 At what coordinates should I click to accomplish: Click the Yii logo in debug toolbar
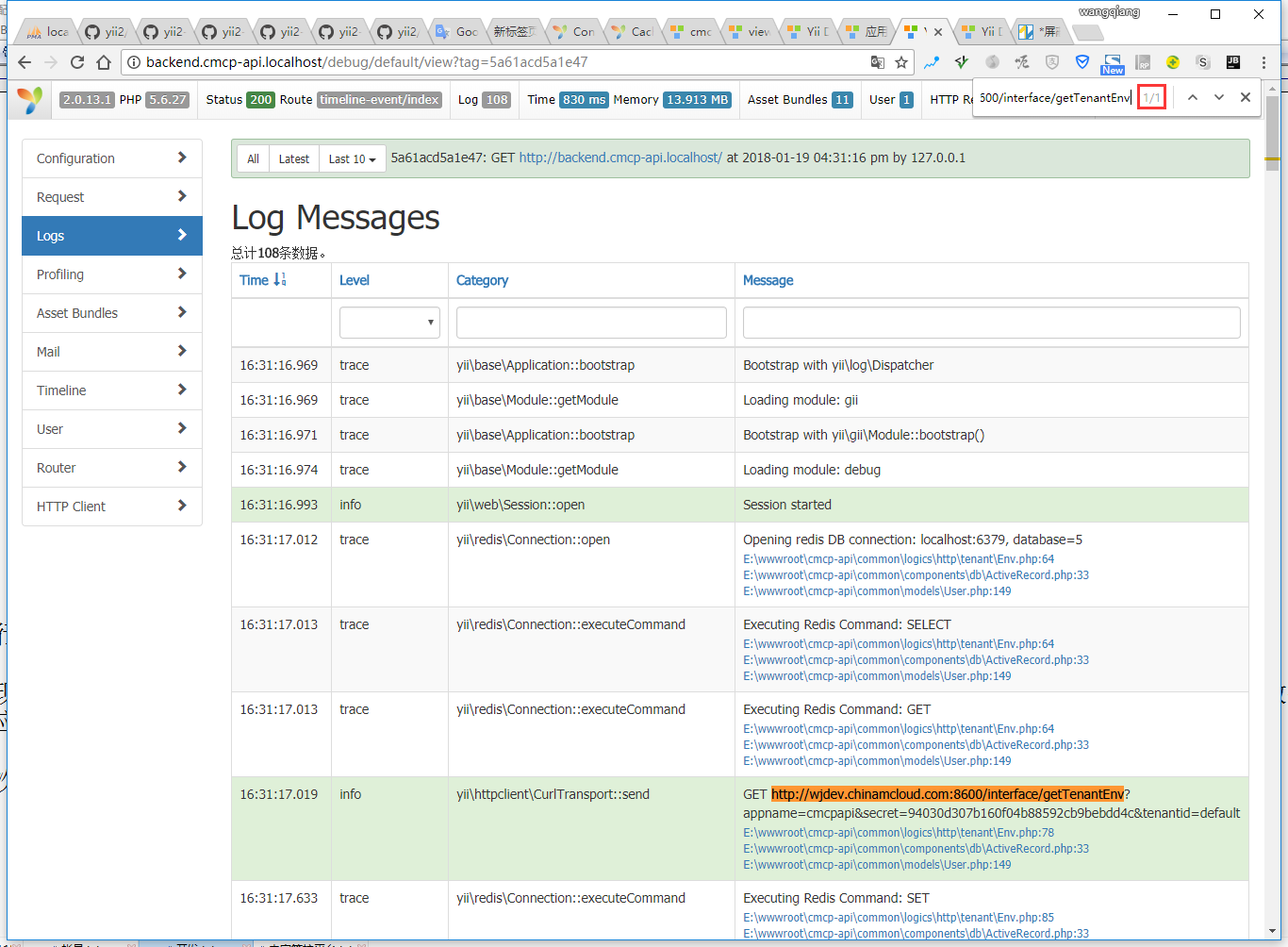point(30,100)
